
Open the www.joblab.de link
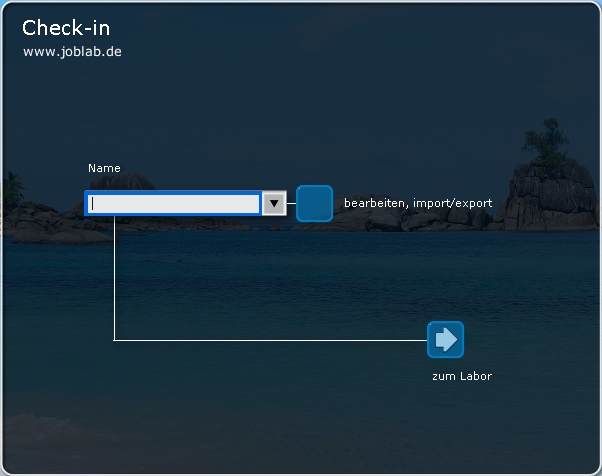tap(72, 51)
